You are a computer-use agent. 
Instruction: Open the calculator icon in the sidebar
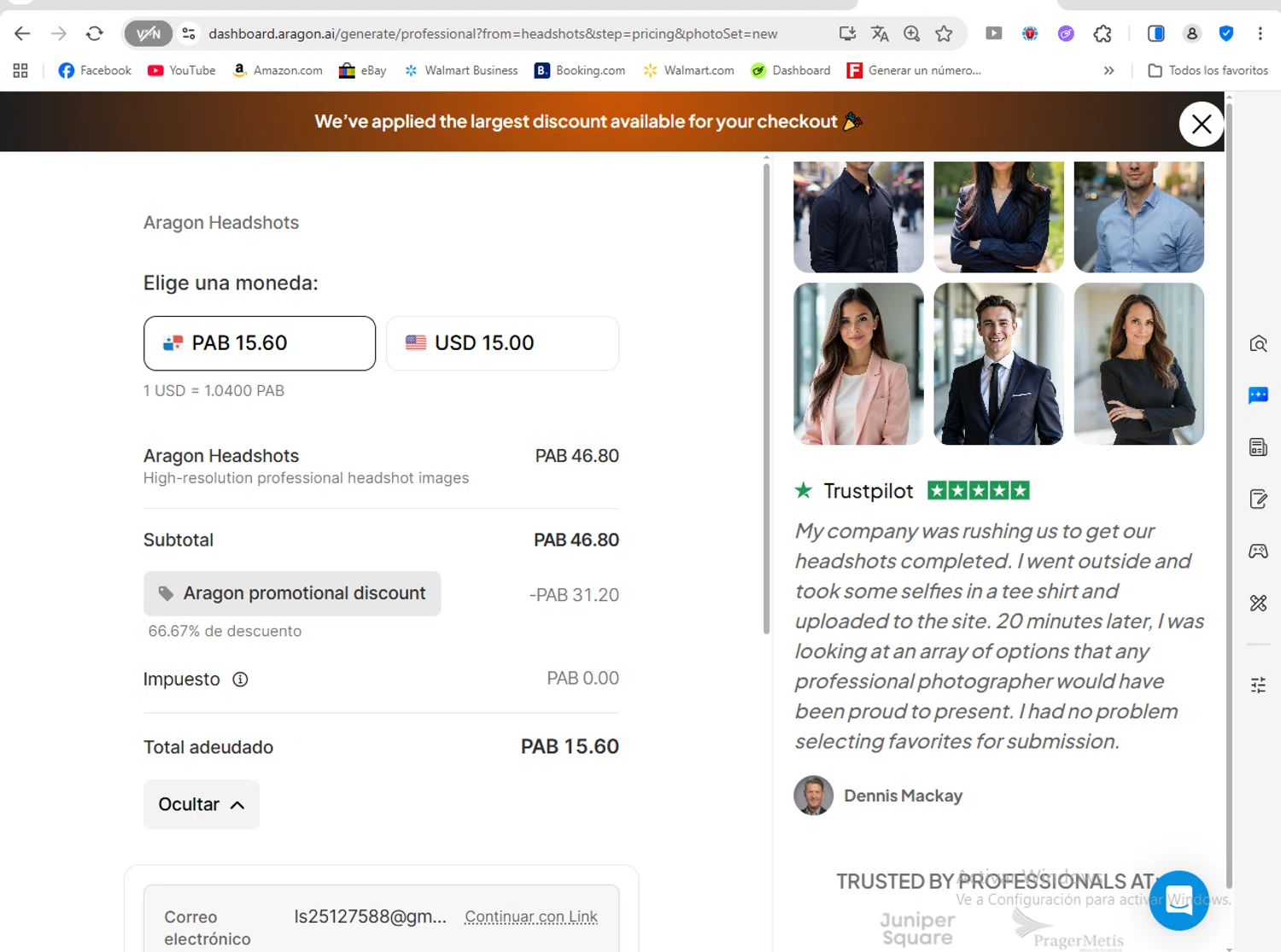point(1258,447)
